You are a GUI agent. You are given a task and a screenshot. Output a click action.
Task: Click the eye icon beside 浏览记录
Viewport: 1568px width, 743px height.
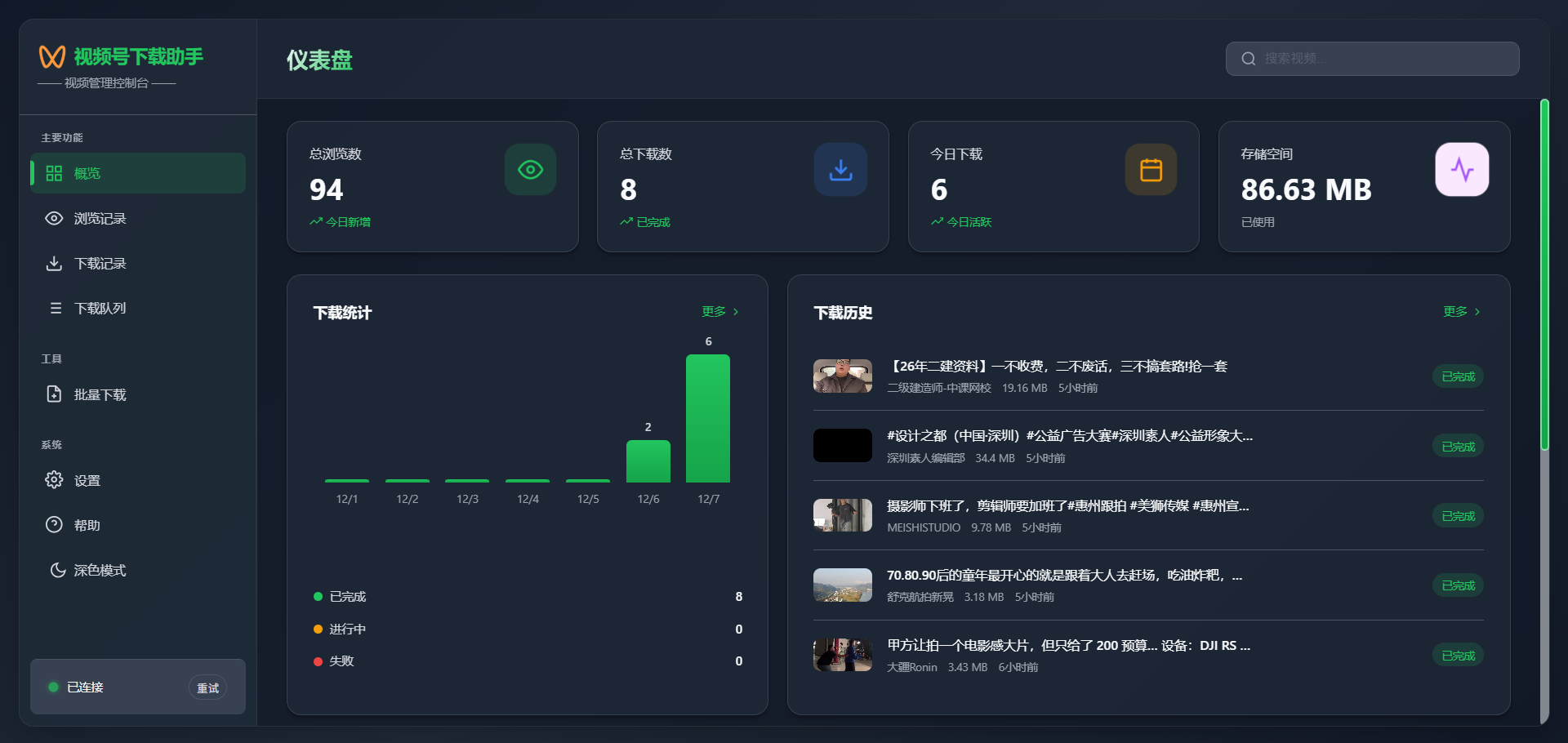(x=54, y=218)
